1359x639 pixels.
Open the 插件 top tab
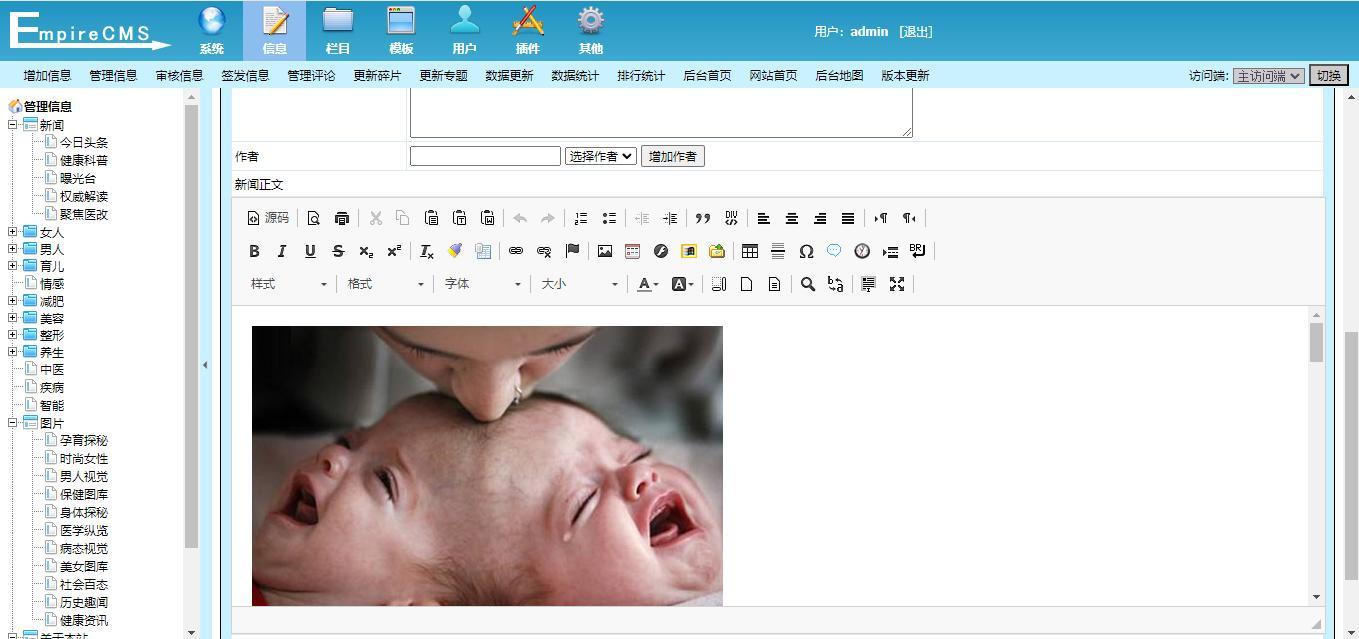pos(528,31)
